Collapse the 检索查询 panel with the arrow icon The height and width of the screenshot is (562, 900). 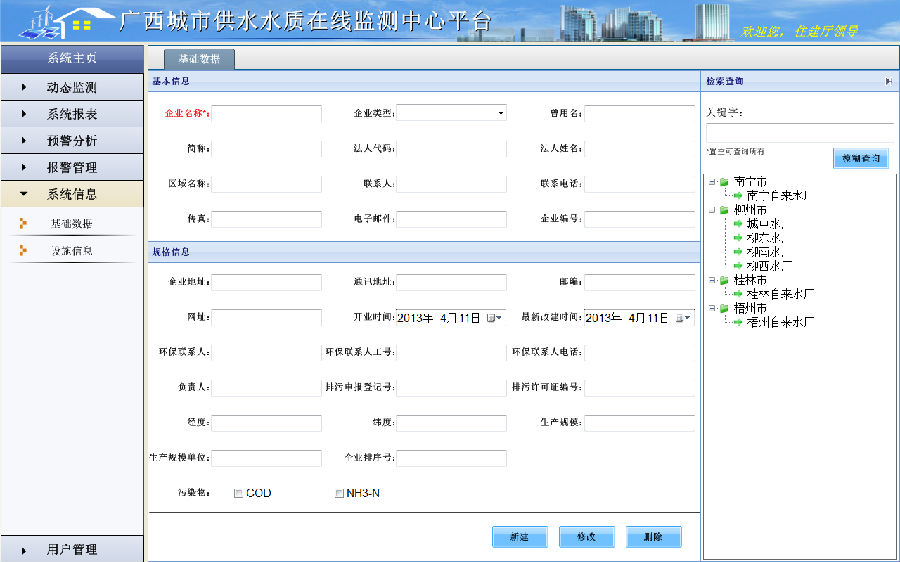tap(888, 81)
